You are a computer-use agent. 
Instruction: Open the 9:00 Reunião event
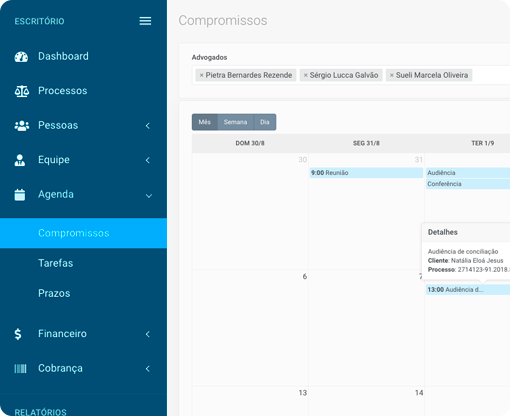coord(366,173)
